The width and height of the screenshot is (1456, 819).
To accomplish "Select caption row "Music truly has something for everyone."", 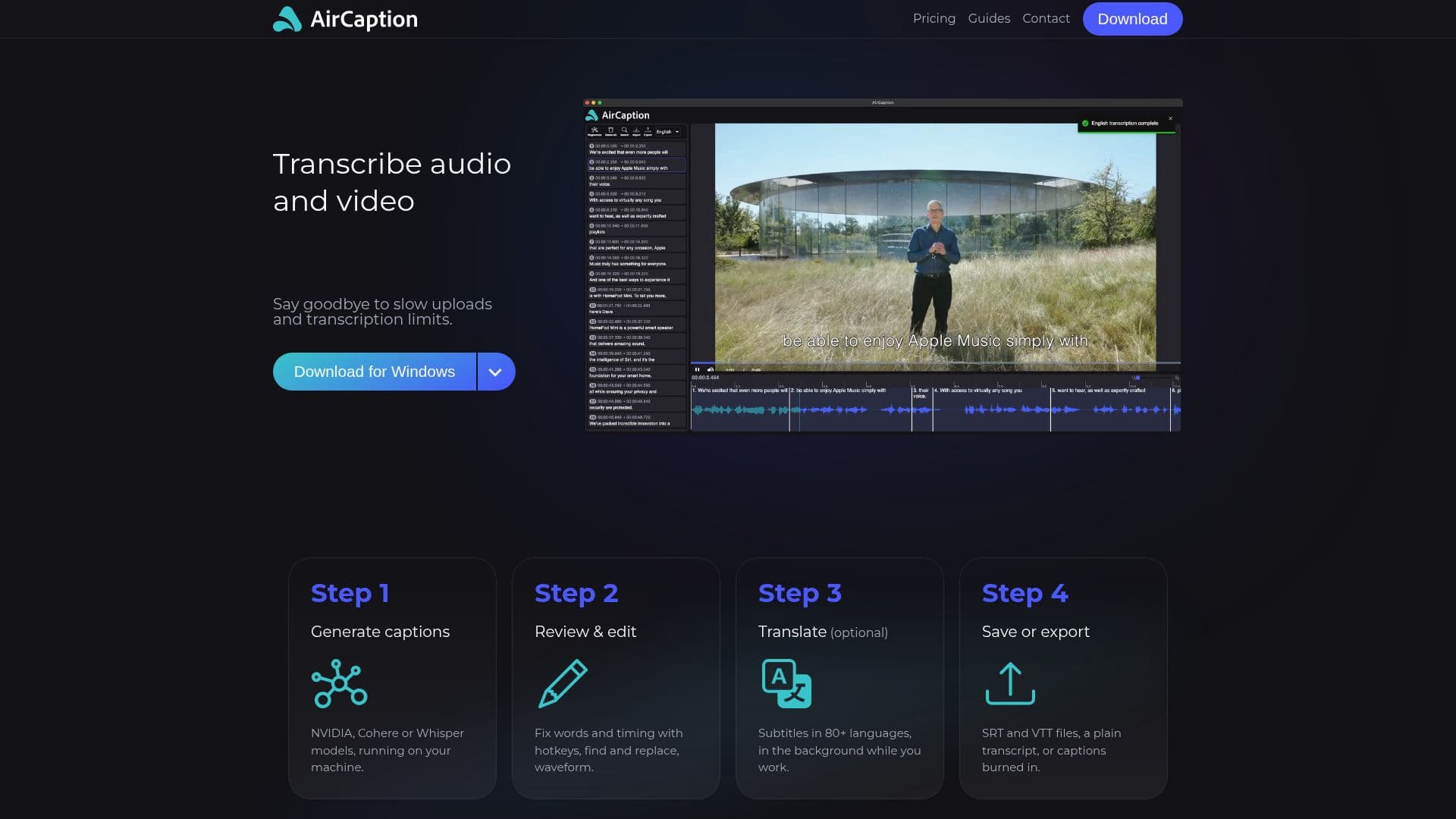I will [637, 260].
